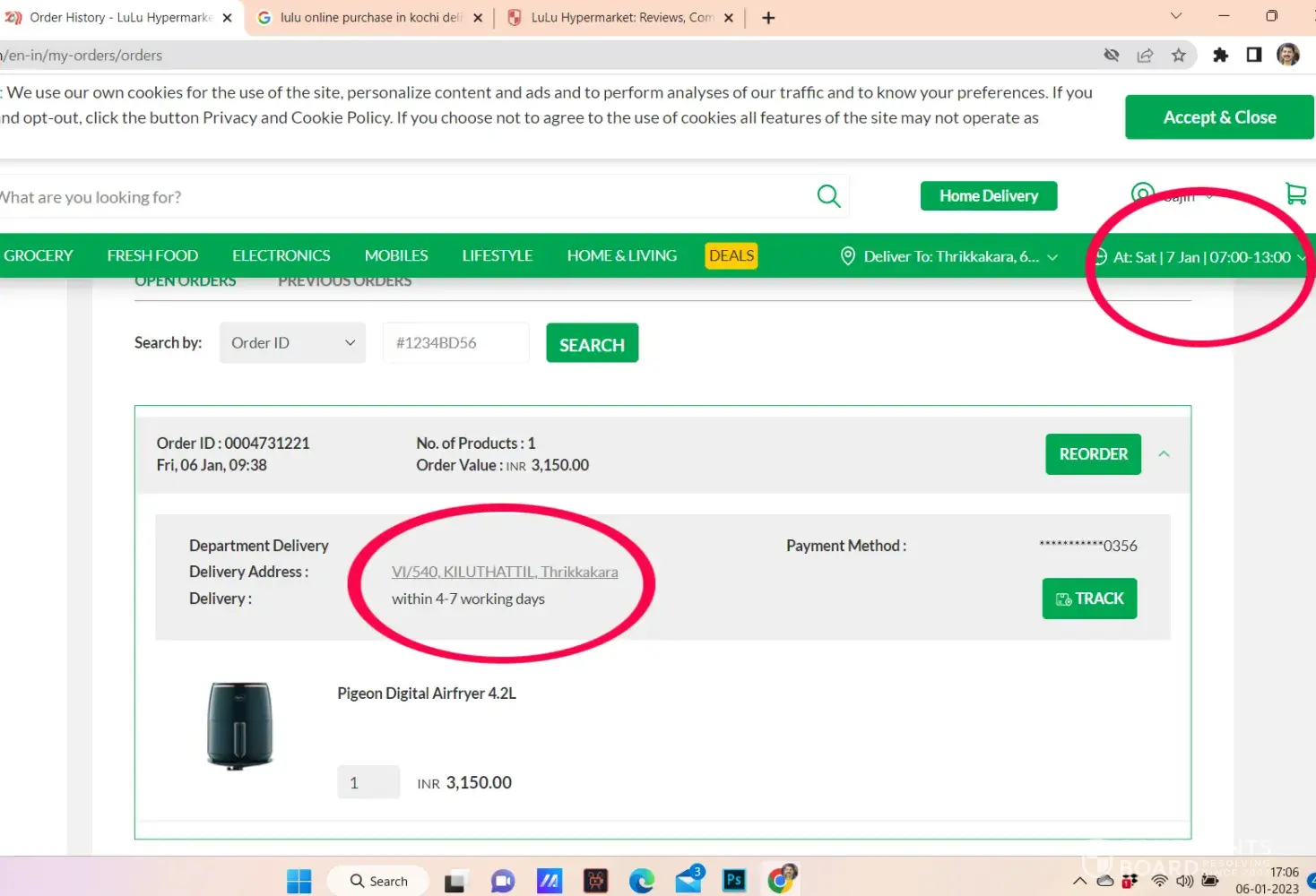Click the crossed-out eye icon in address bar
The image size is (1316, 896).
tap(1112, 56)
